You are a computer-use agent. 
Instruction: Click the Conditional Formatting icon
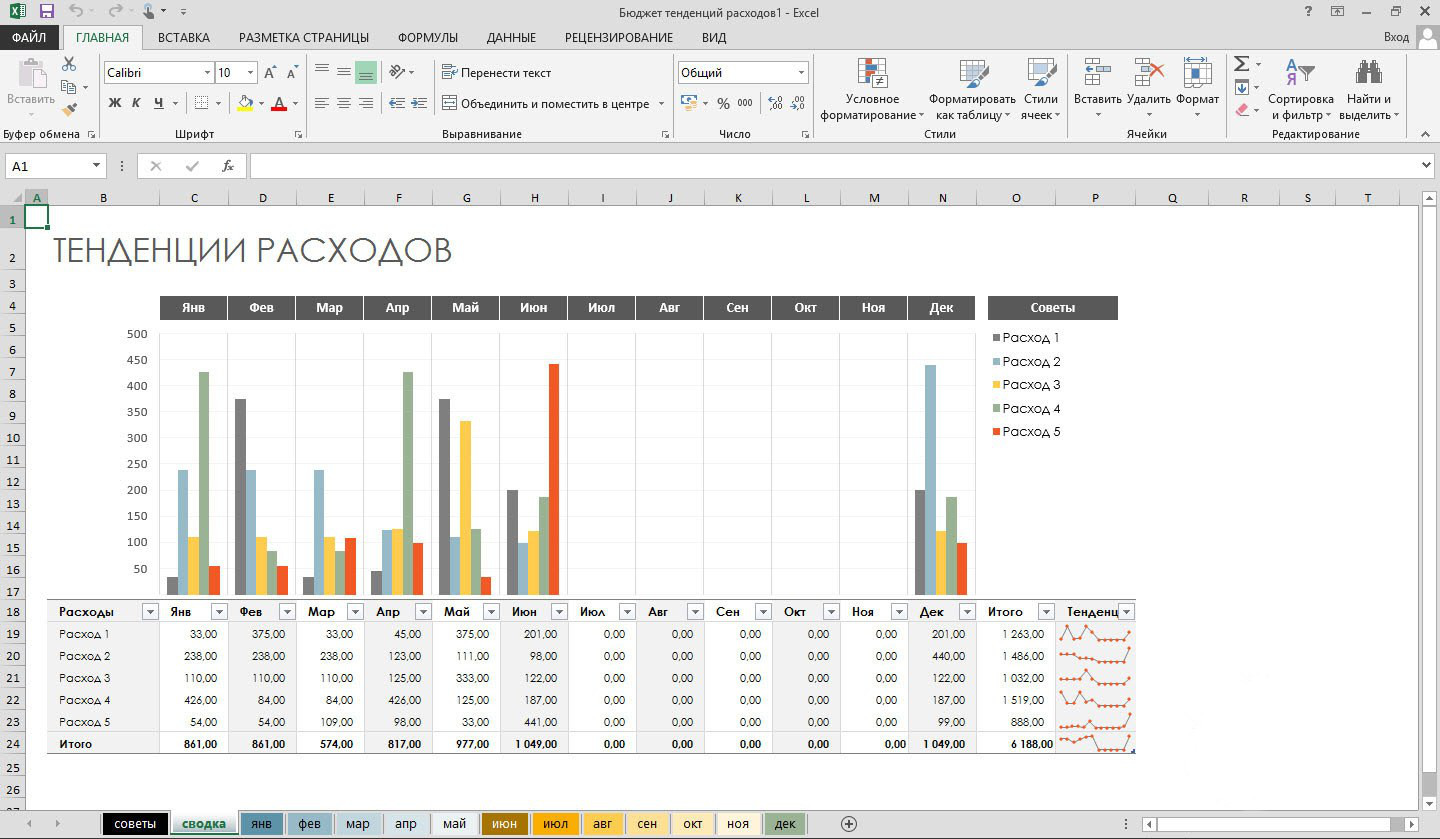coord(872,74)
